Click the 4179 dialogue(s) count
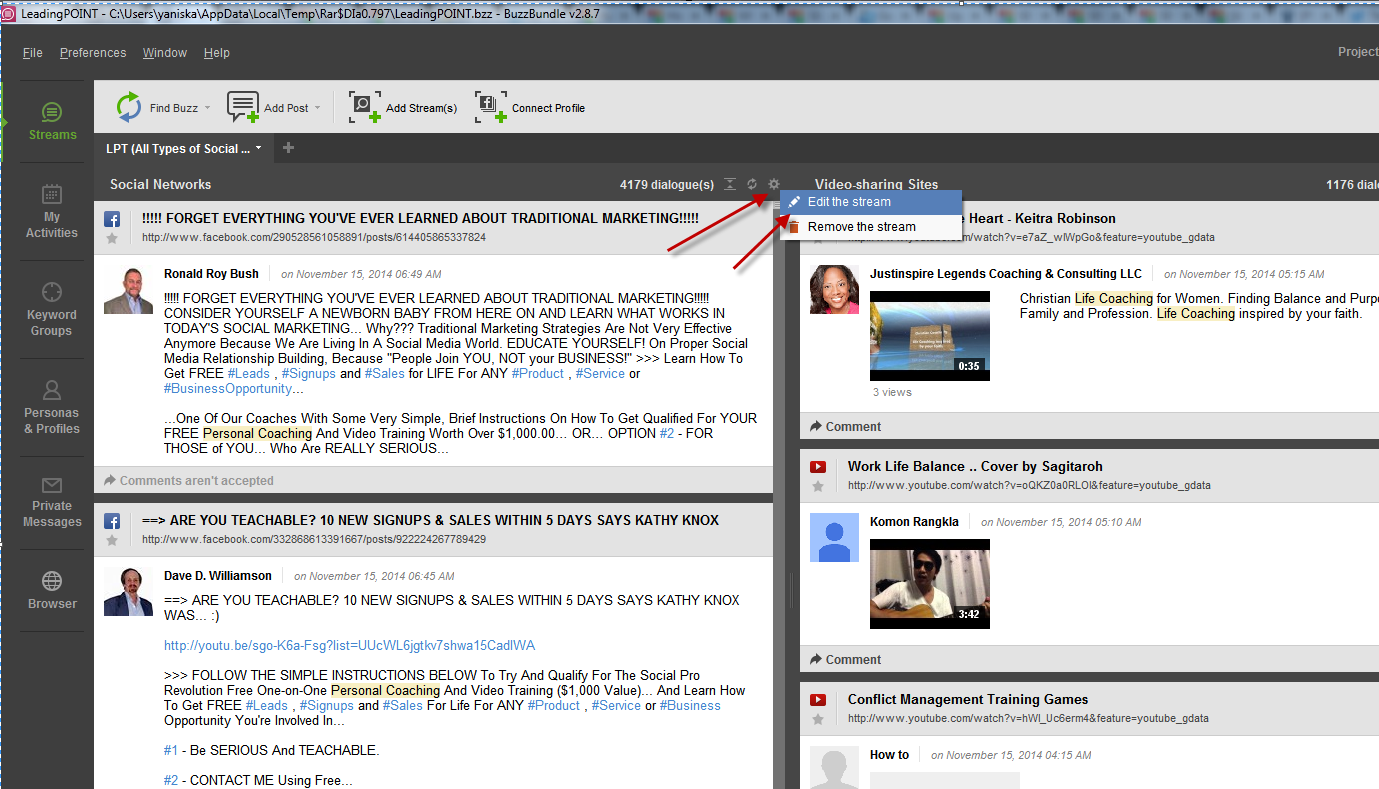 click(667, 185)
